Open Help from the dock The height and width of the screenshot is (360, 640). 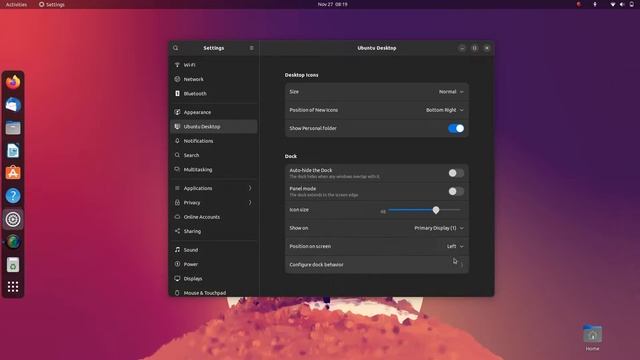coord(13,196)
